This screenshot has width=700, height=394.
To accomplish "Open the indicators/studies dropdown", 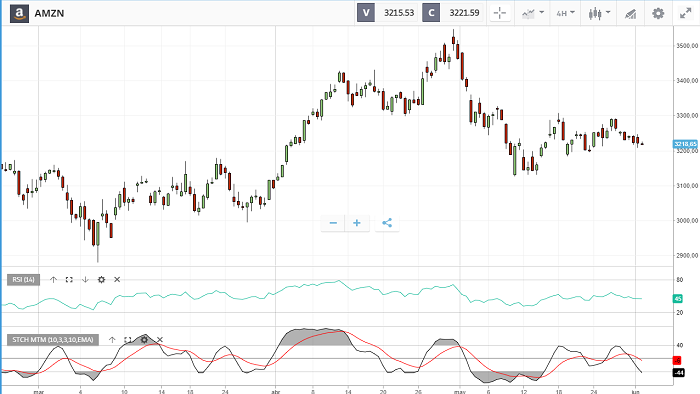I will (533, 13).
